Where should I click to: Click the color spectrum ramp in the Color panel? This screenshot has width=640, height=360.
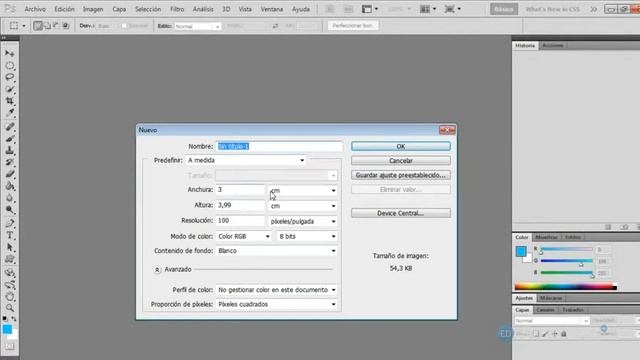point(566,287)
